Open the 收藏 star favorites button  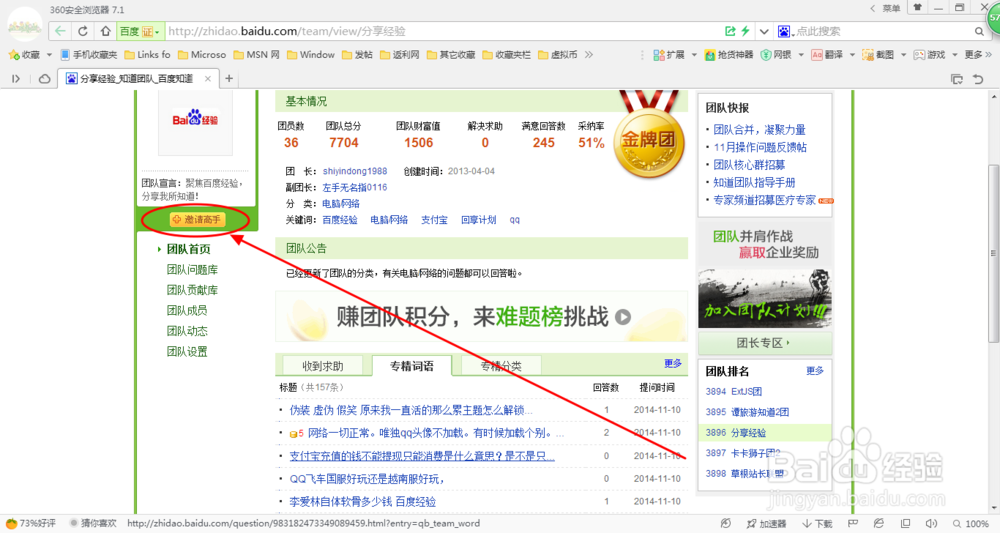click(24, 55)
